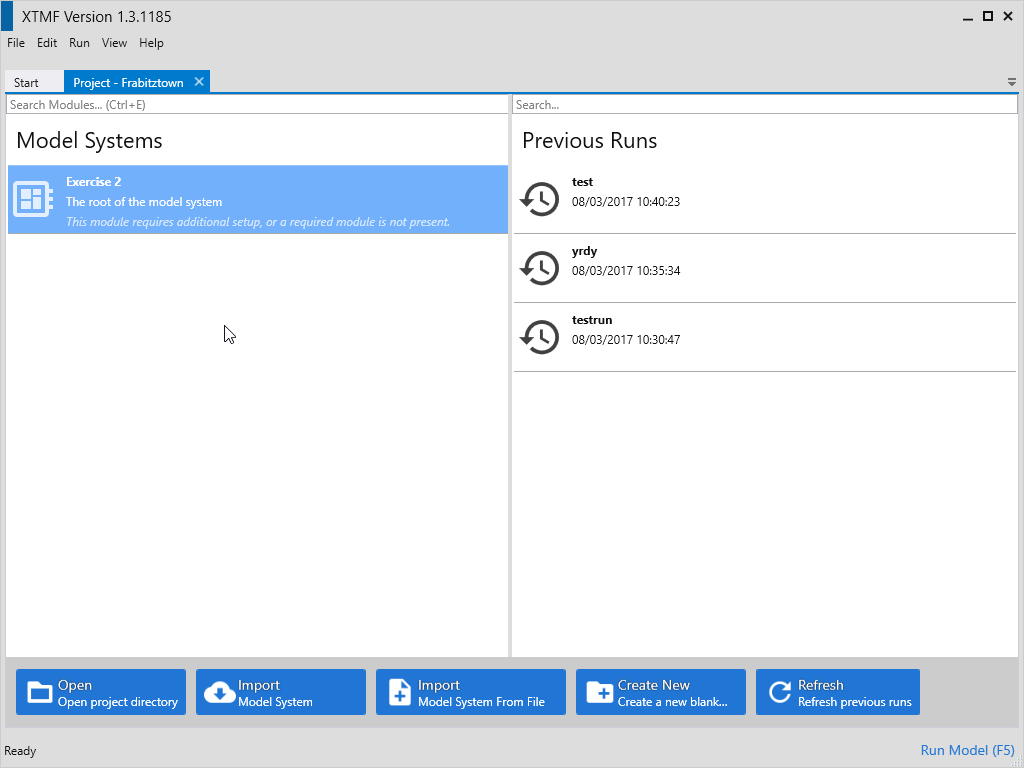The height and width of the screenshot is (768, 1024).
Task: Focus the Search Modules input field
Action: [x=257, y=105]
